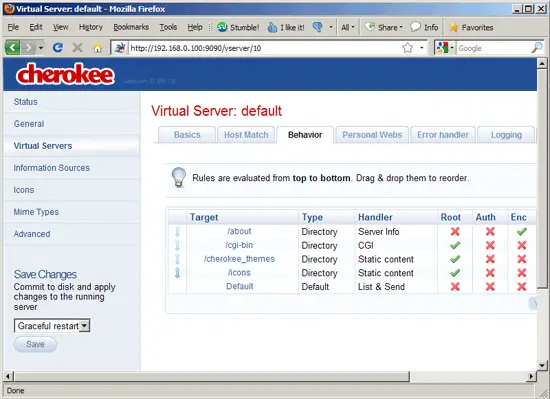
Task: Click the Stop loading X icon
Action: (78, 48)
